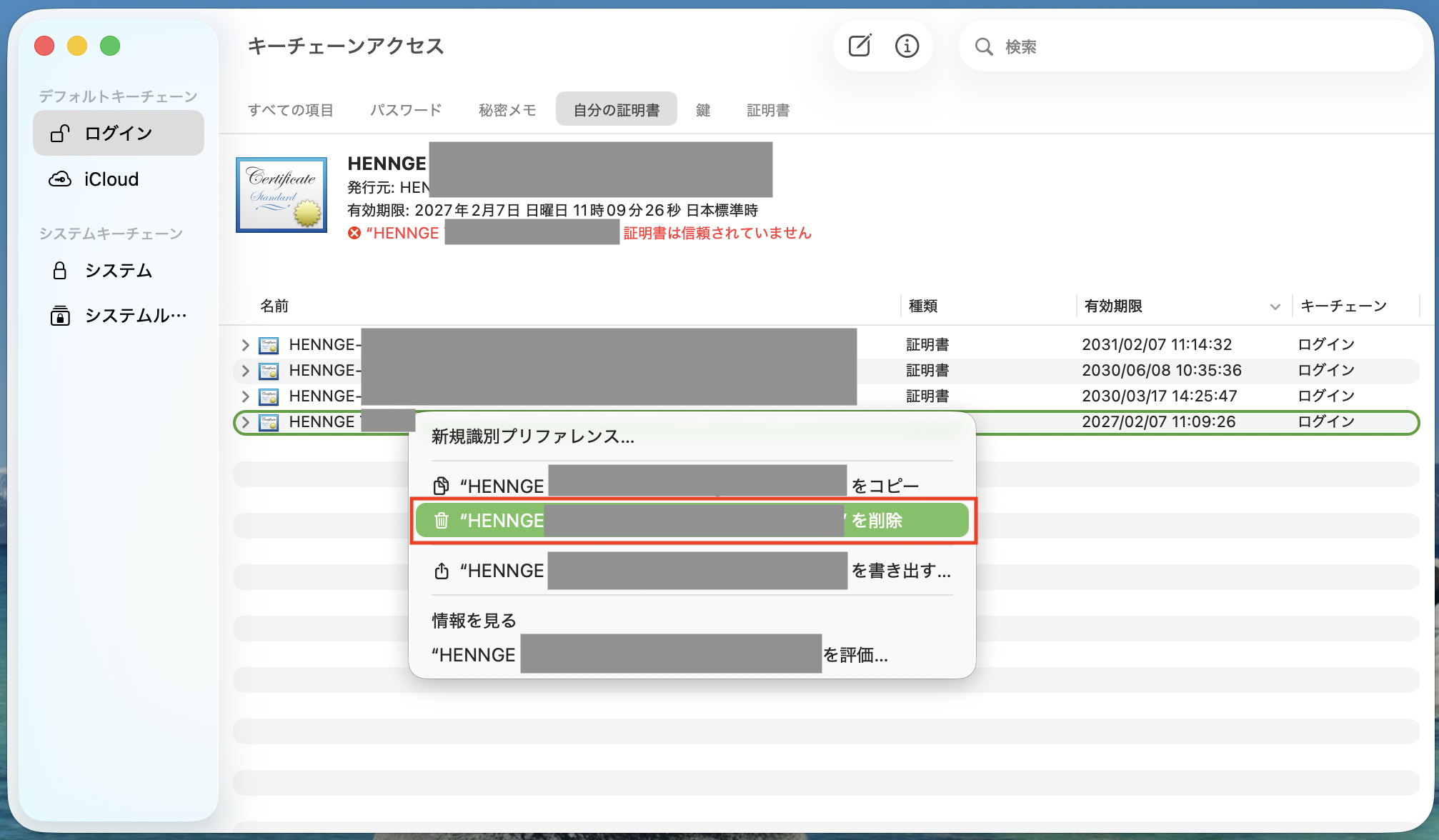Screen dimensions: 1439x840
Task: Sort by キーチェーン column header
Action: tap(1343, 306)
